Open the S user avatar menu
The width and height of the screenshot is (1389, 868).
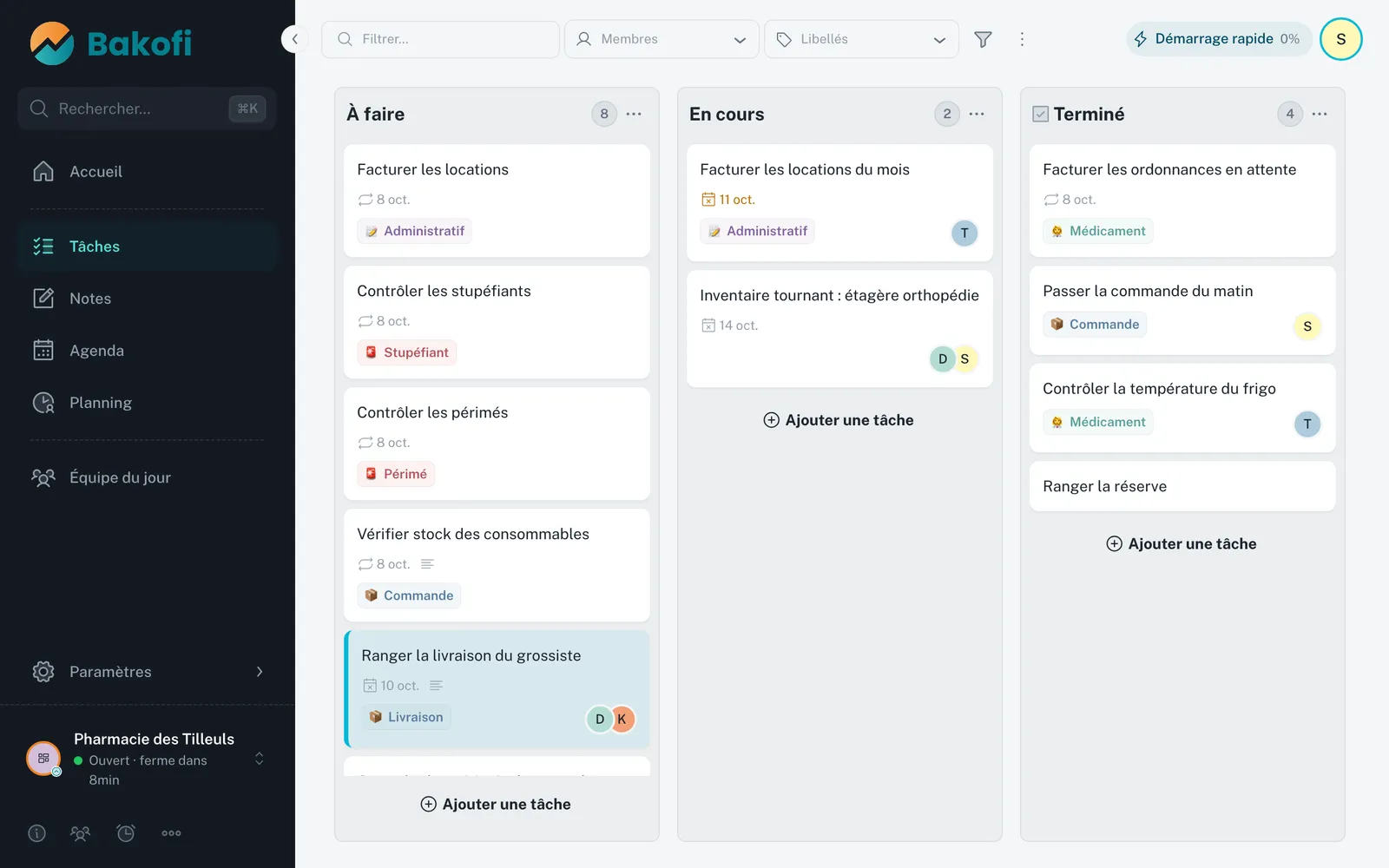(1340, 39)
